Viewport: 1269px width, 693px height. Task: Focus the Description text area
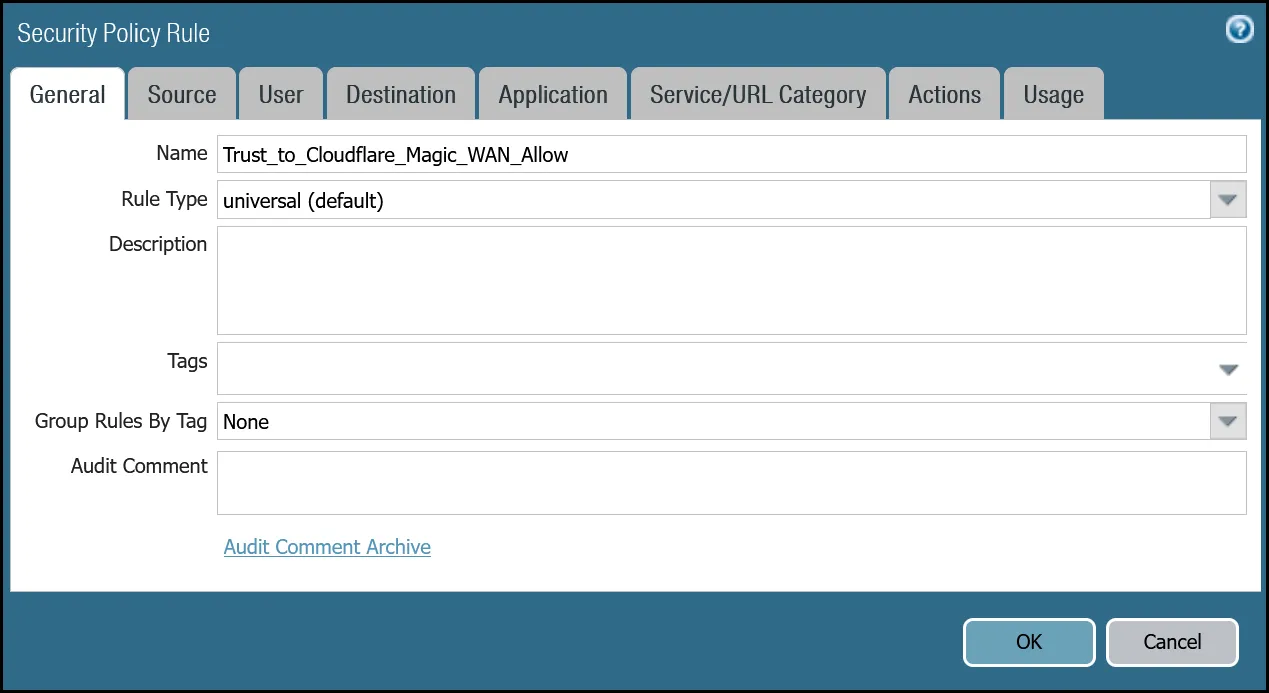point(730,280)
